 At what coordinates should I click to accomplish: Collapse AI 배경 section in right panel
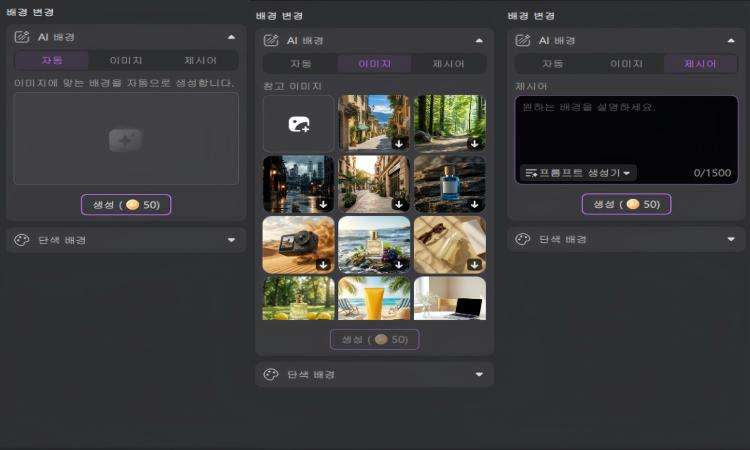point(731,41)
